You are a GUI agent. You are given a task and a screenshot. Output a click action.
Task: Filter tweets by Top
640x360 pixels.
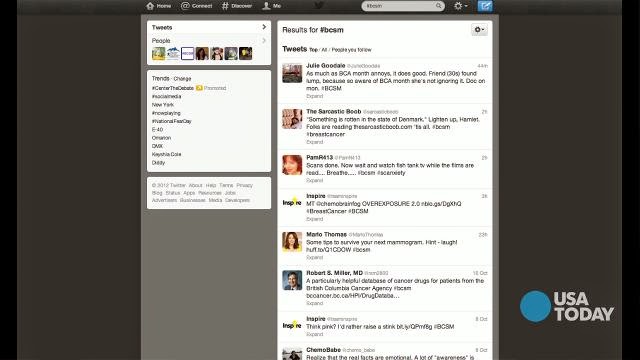(x=313, y=50)
